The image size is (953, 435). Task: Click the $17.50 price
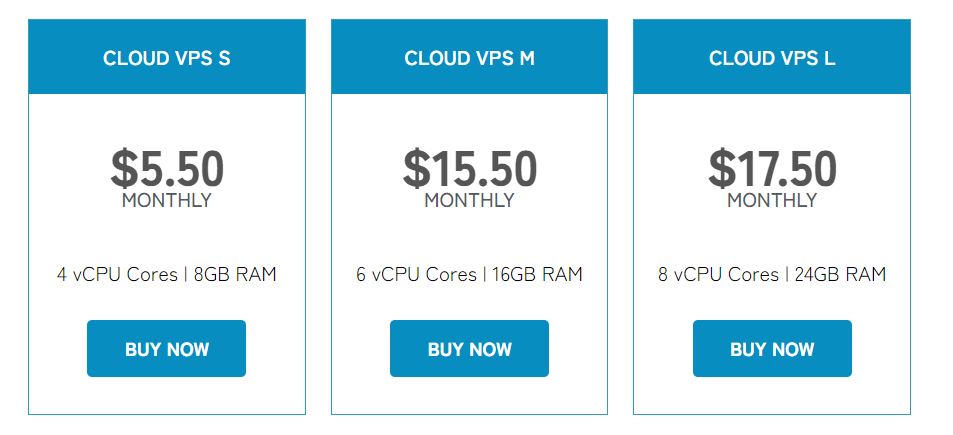[772, 168]
